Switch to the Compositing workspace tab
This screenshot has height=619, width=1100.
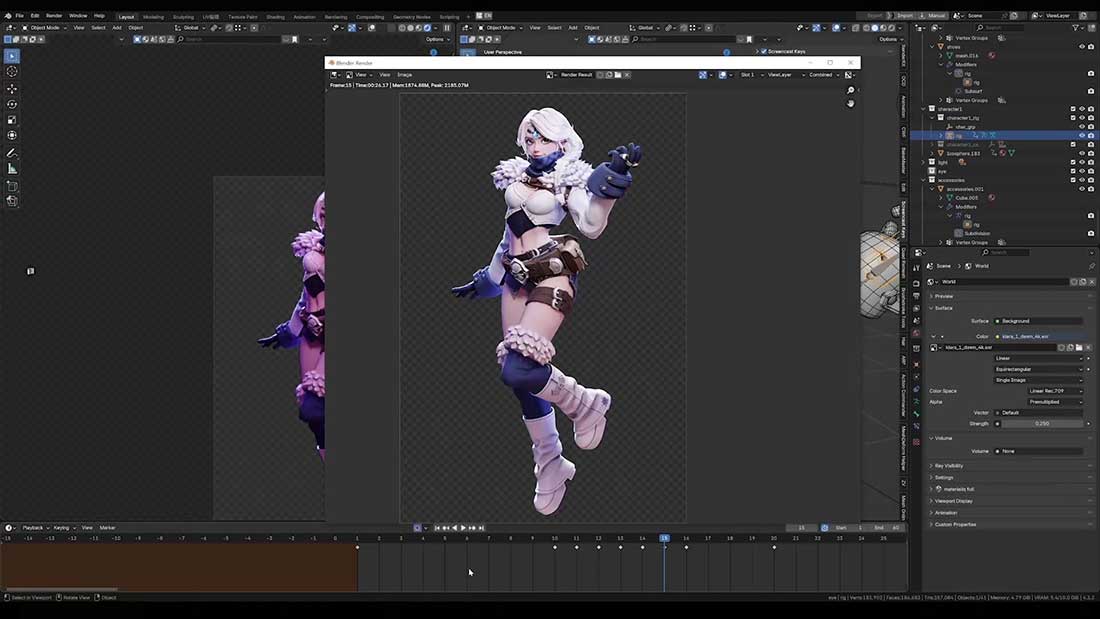point(370,17)
